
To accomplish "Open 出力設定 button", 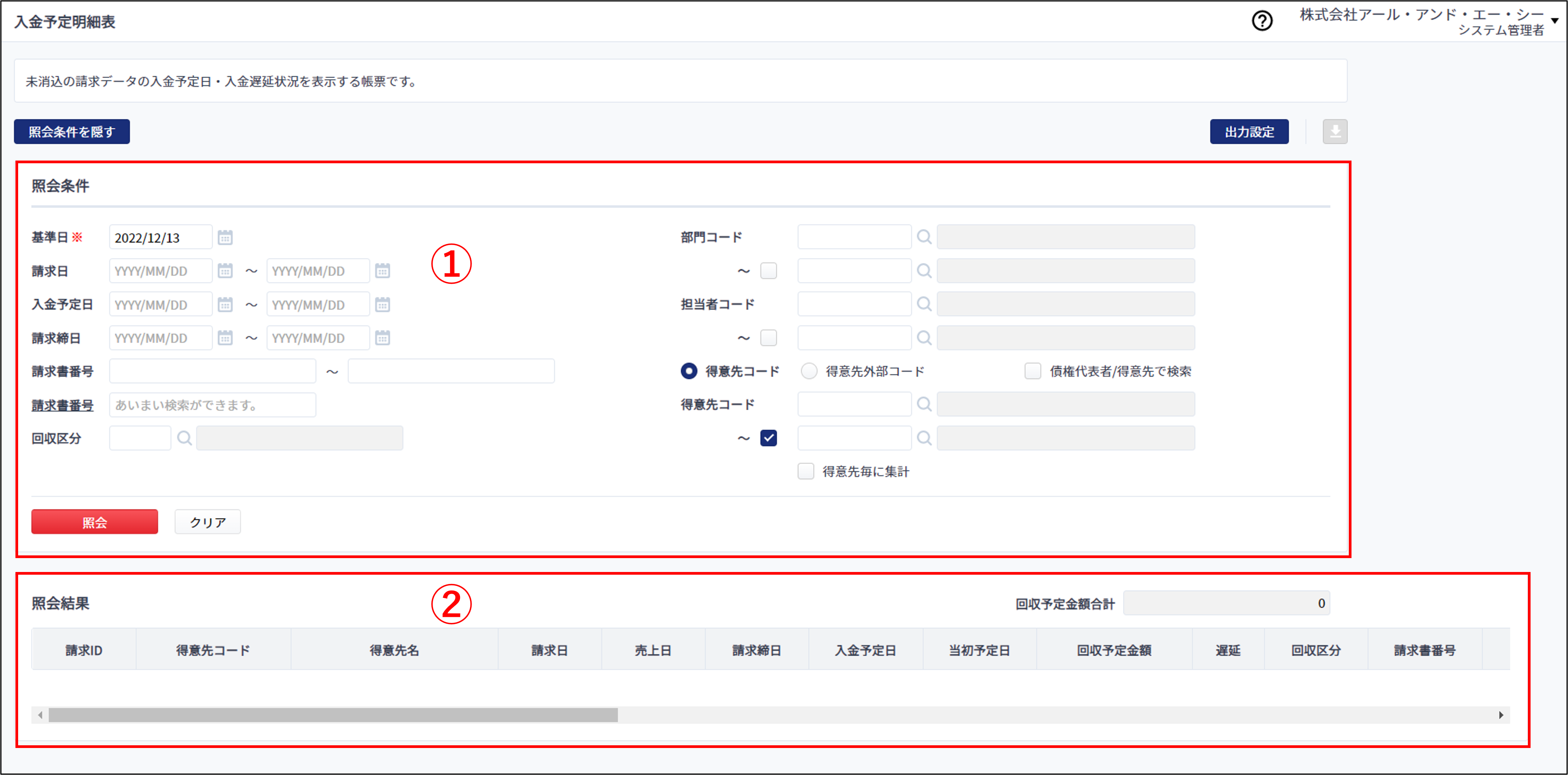I will pos(1249,132).
